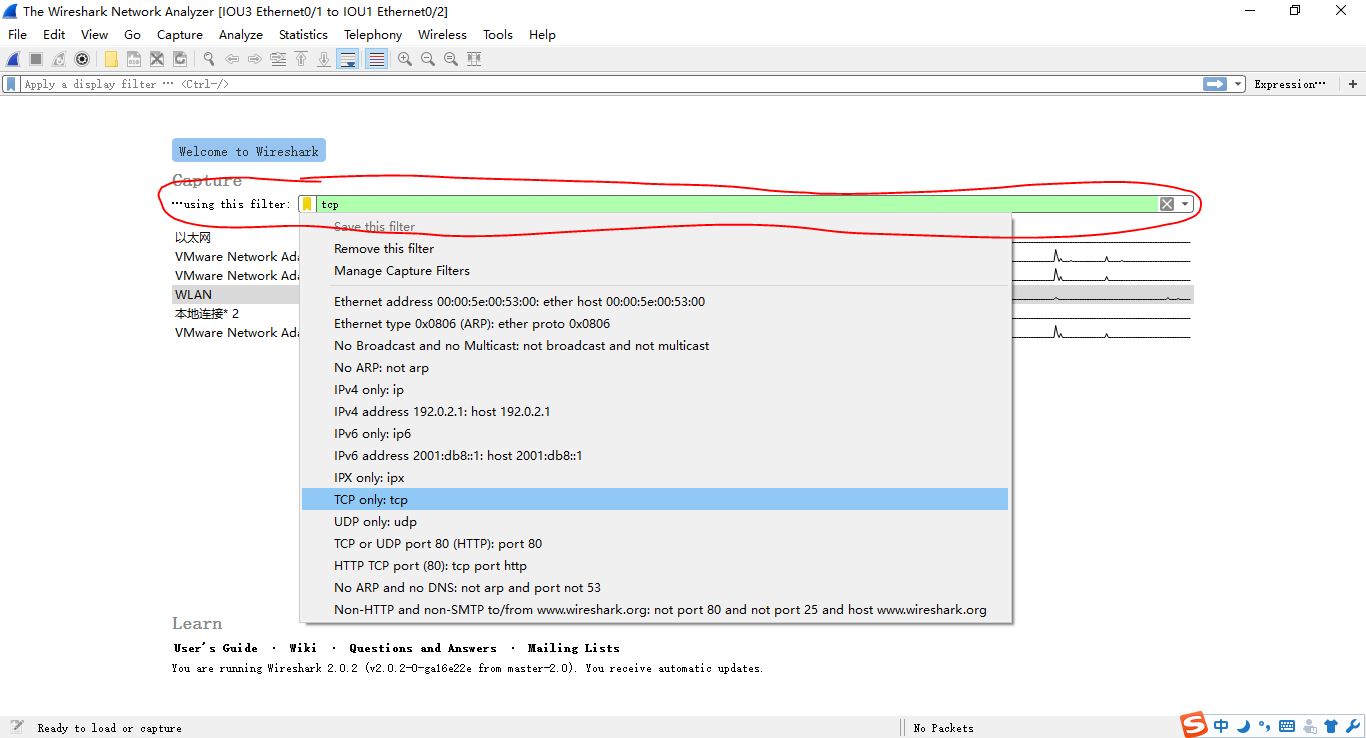Click into the display filter input field
Image resolution: width=1366 pixels, height=738 pixels.
click(x=610, y=84)
